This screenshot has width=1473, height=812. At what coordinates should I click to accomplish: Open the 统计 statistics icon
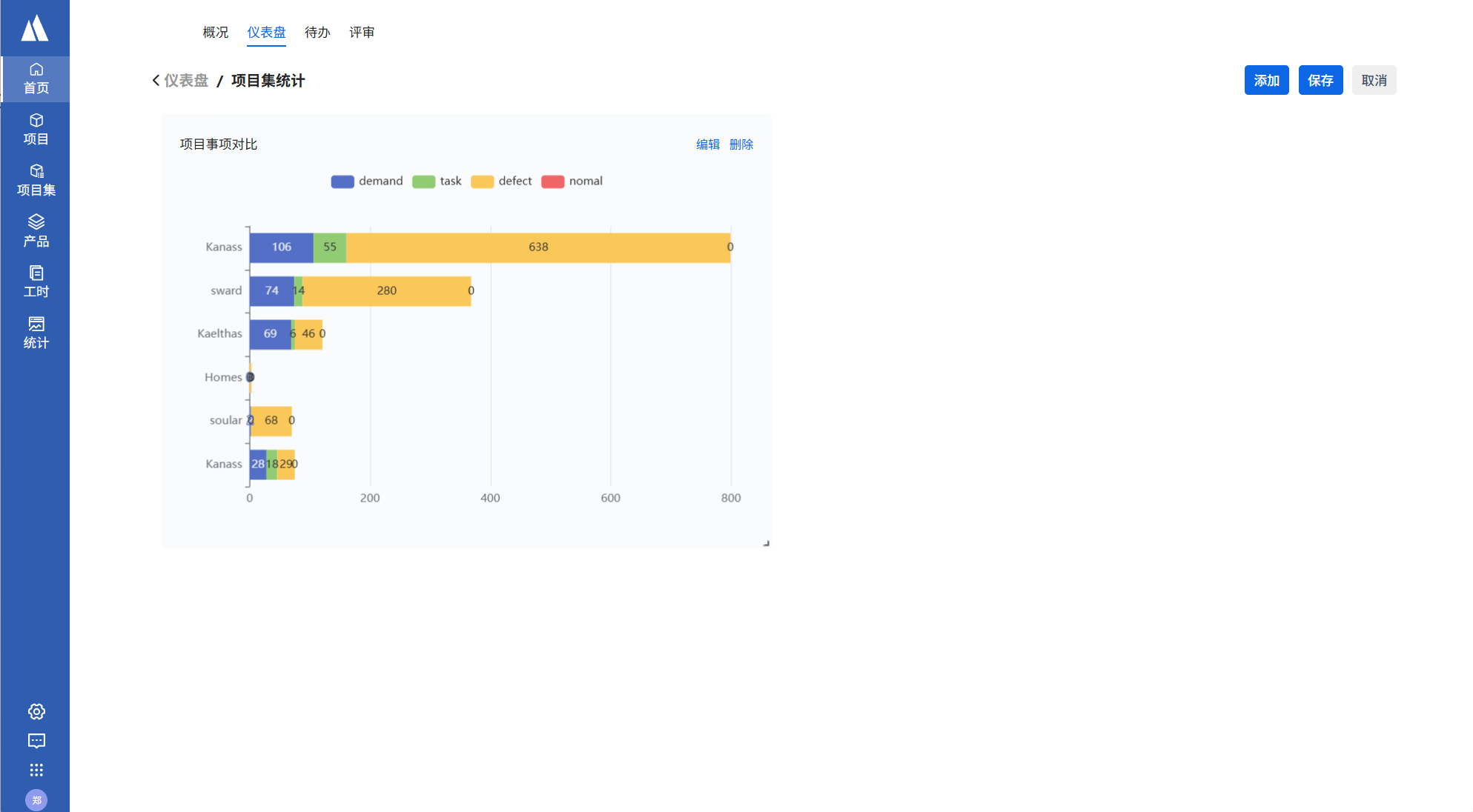pyautogui.click(x=36, y=333)
